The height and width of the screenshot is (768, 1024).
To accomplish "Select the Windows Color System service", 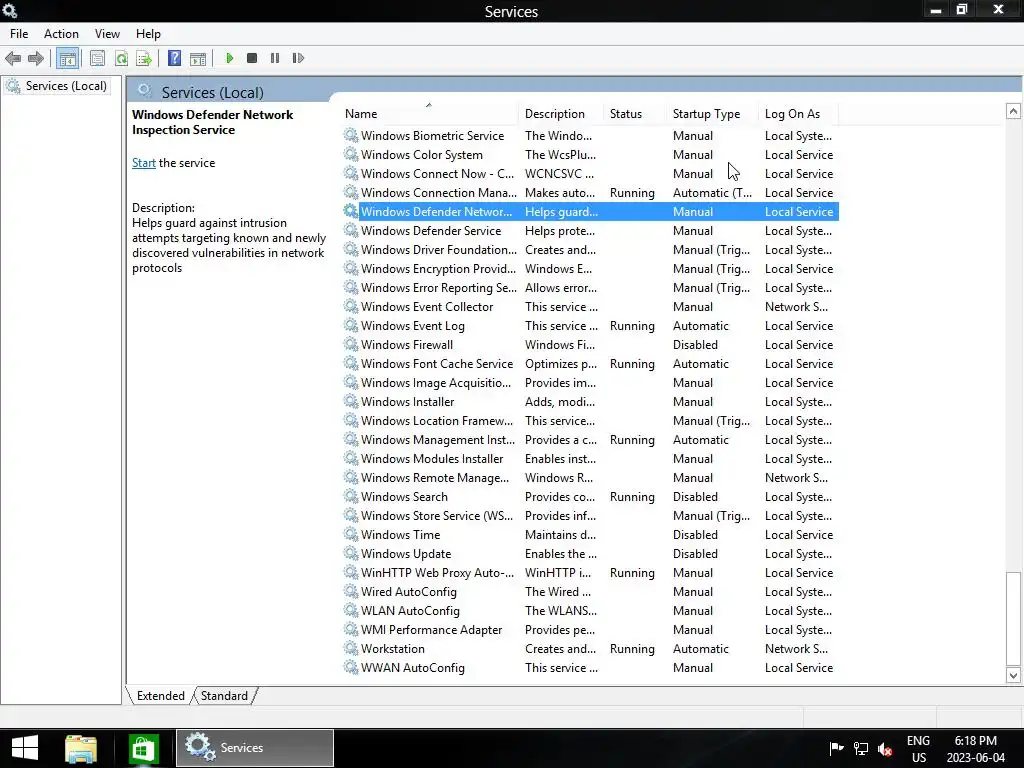I will (590, 155).
